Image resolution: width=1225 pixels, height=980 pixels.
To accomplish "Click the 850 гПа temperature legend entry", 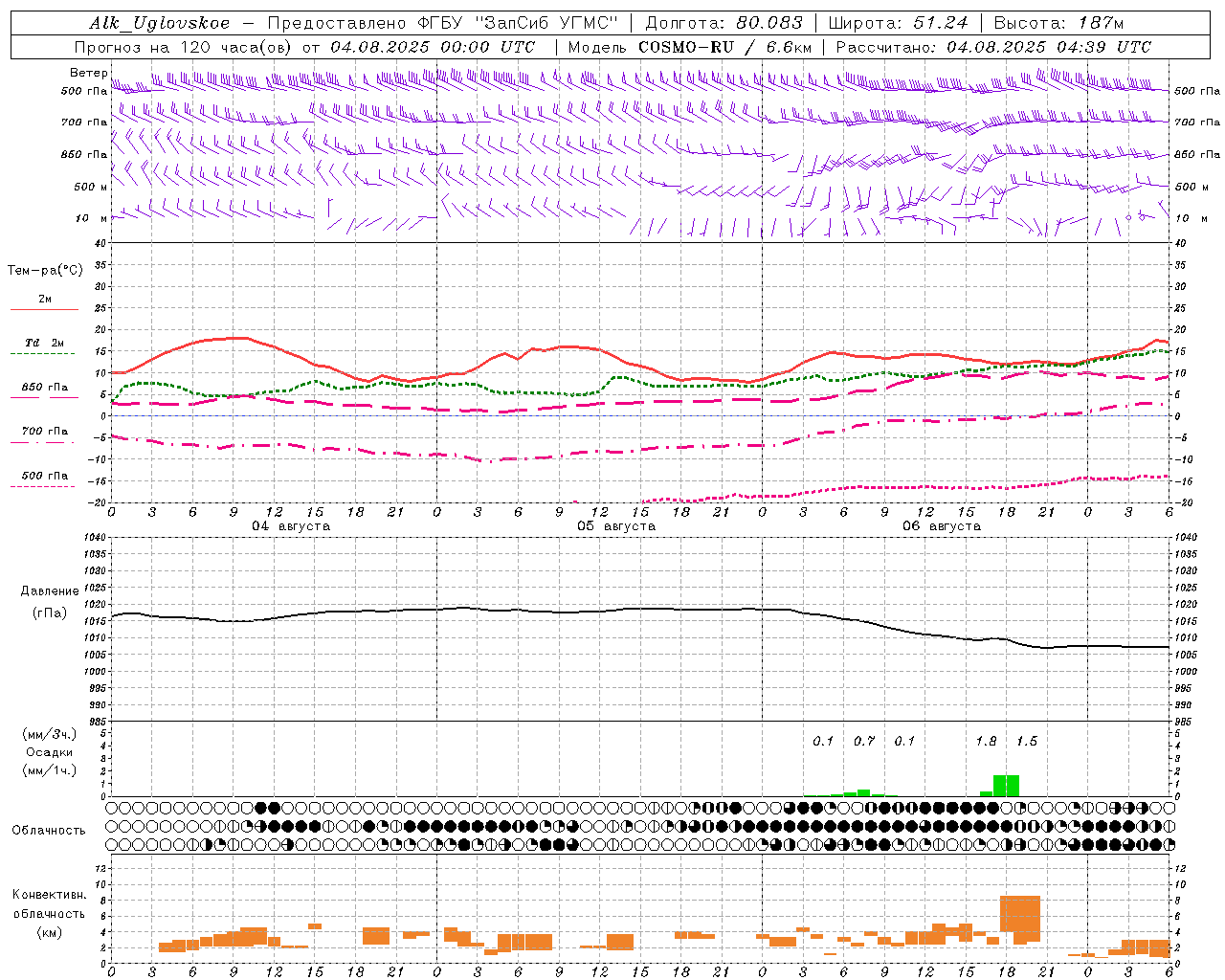I will (x=45, y=388).
